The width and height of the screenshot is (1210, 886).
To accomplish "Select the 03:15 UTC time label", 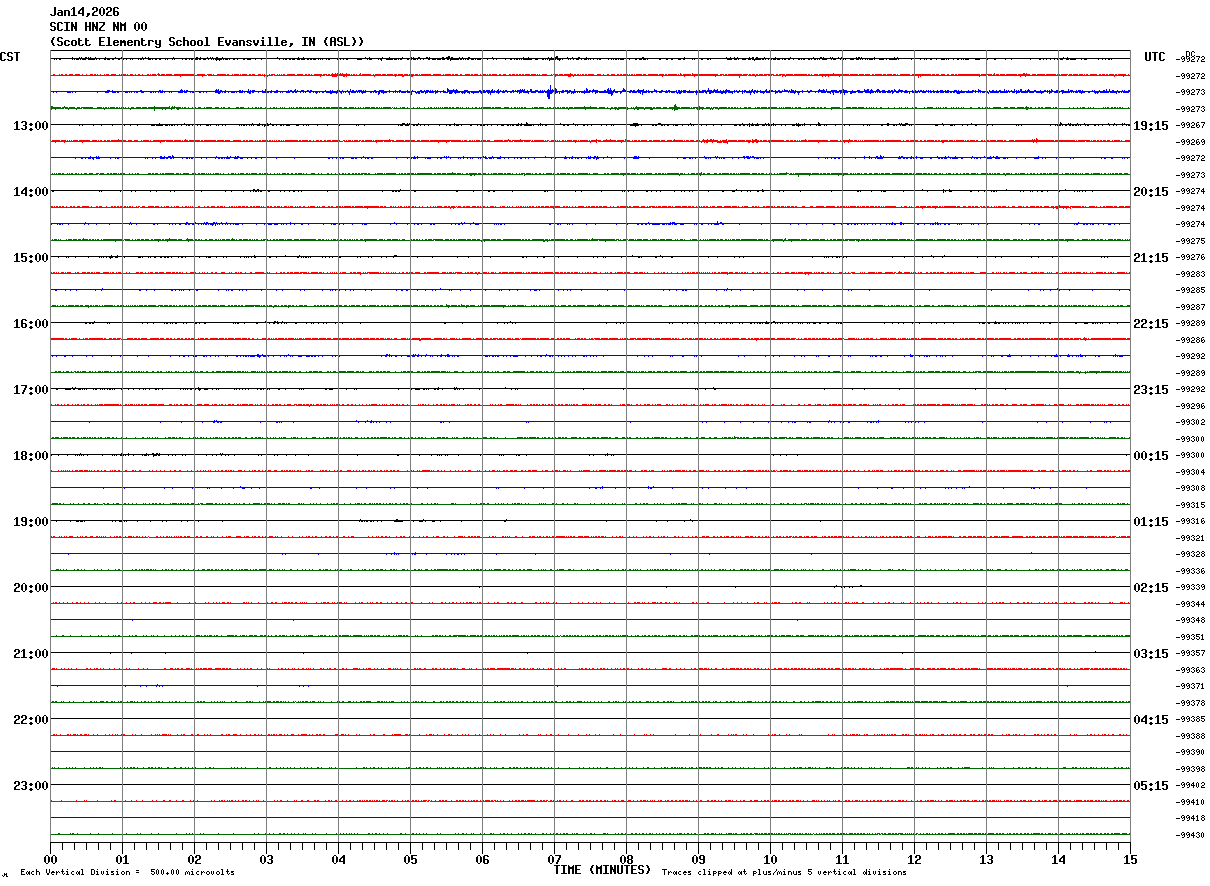I will tap(1150, 654).
